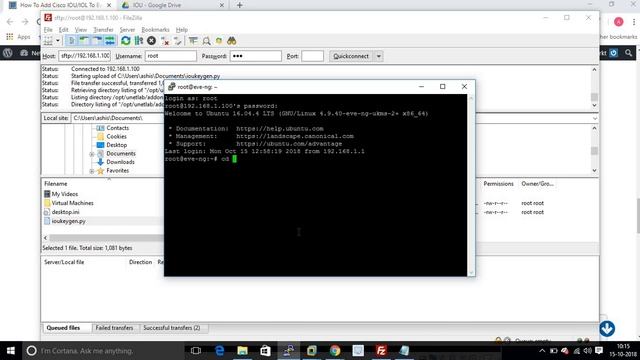Sort local list by Filename header

56,184
